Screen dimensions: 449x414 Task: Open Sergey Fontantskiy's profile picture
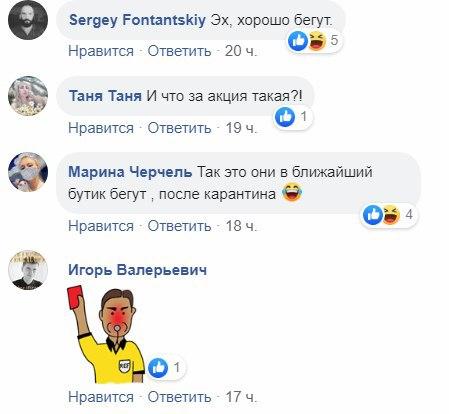[28, 20]
